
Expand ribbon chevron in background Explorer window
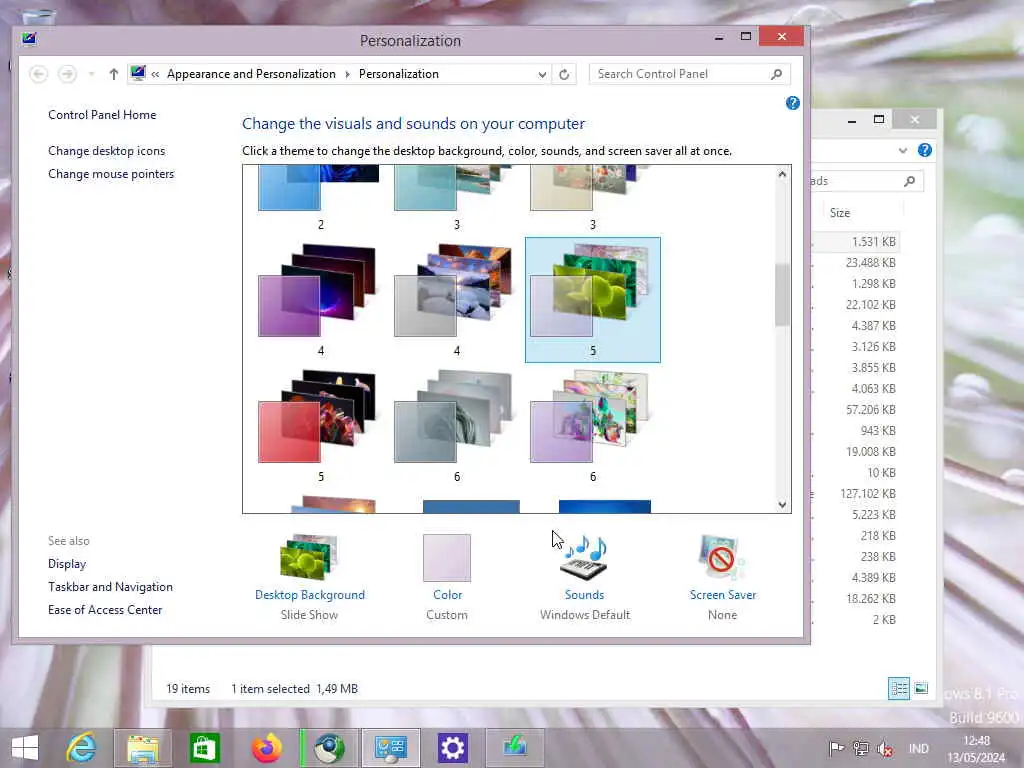pos(903,150)
